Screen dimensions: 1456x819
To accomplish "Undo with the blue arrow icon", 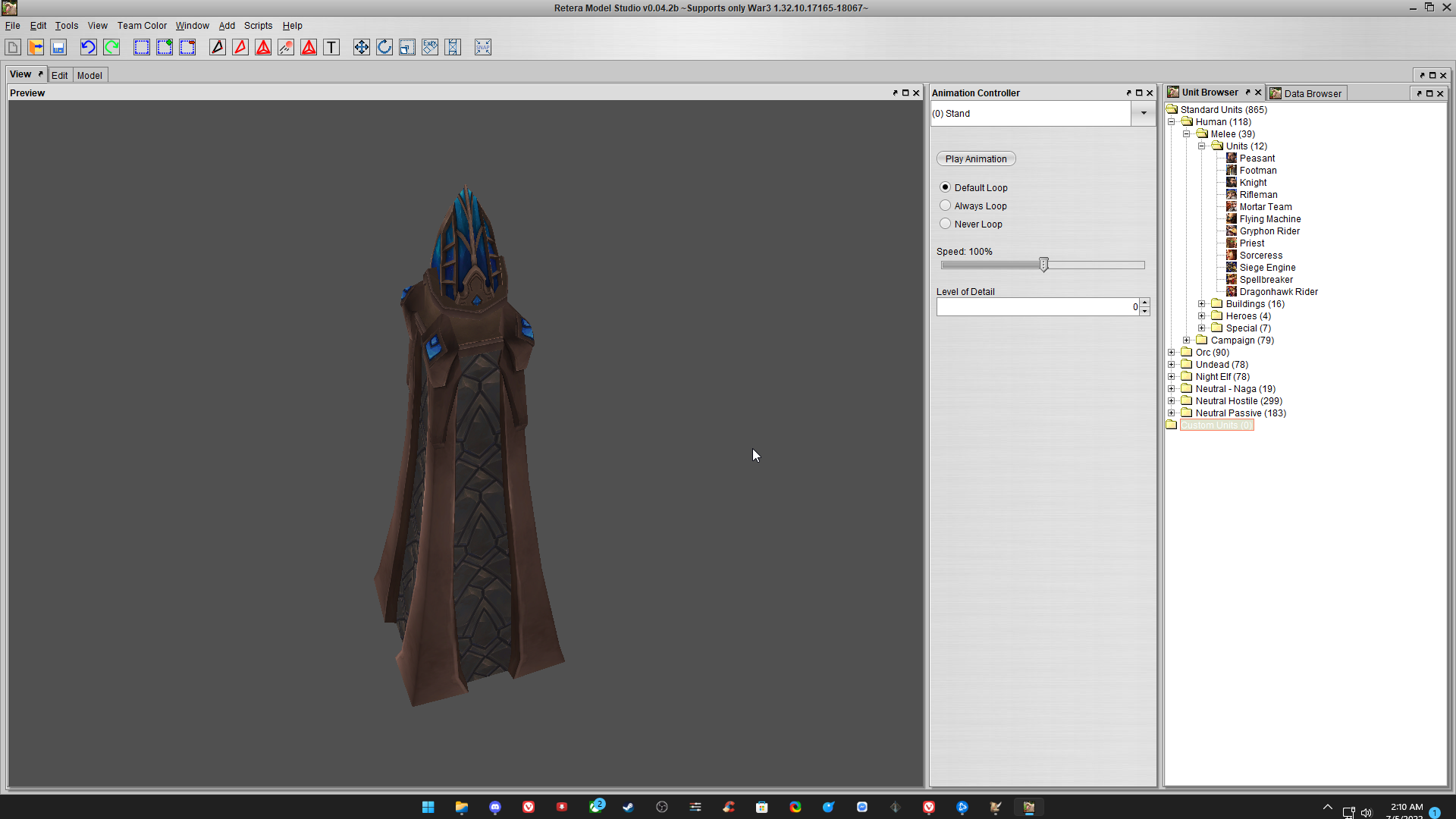I will 89,47.
